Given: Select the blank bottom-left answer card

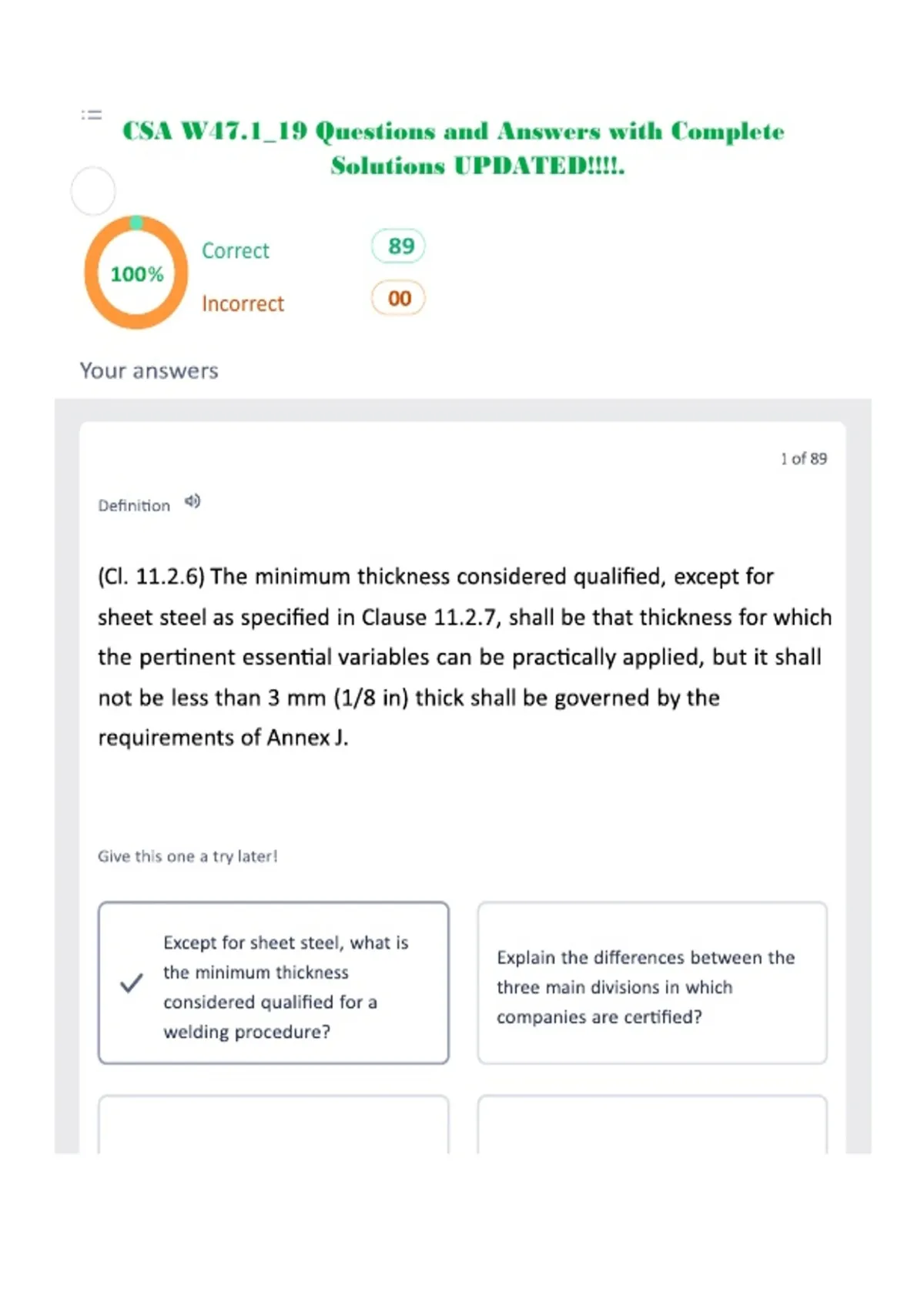Looking at the screenshot, I should [273, 1124].
